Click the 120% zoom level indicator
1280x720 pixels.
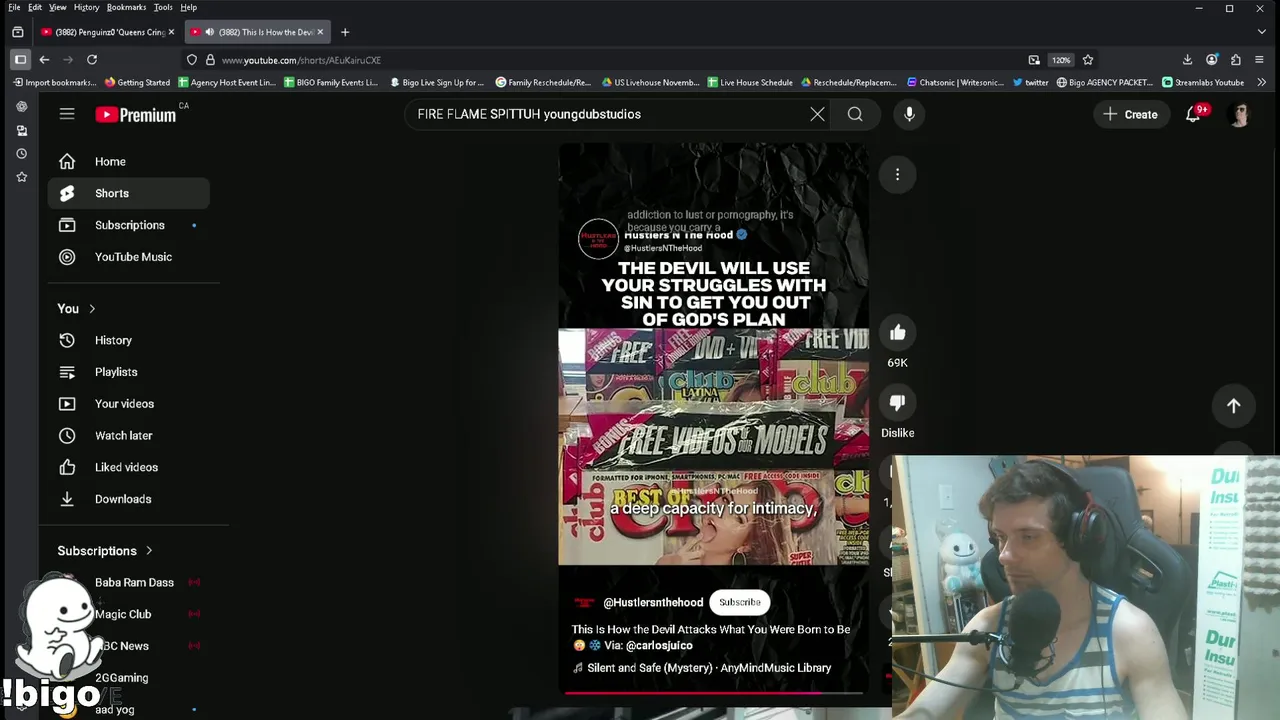pos(1061,60)
